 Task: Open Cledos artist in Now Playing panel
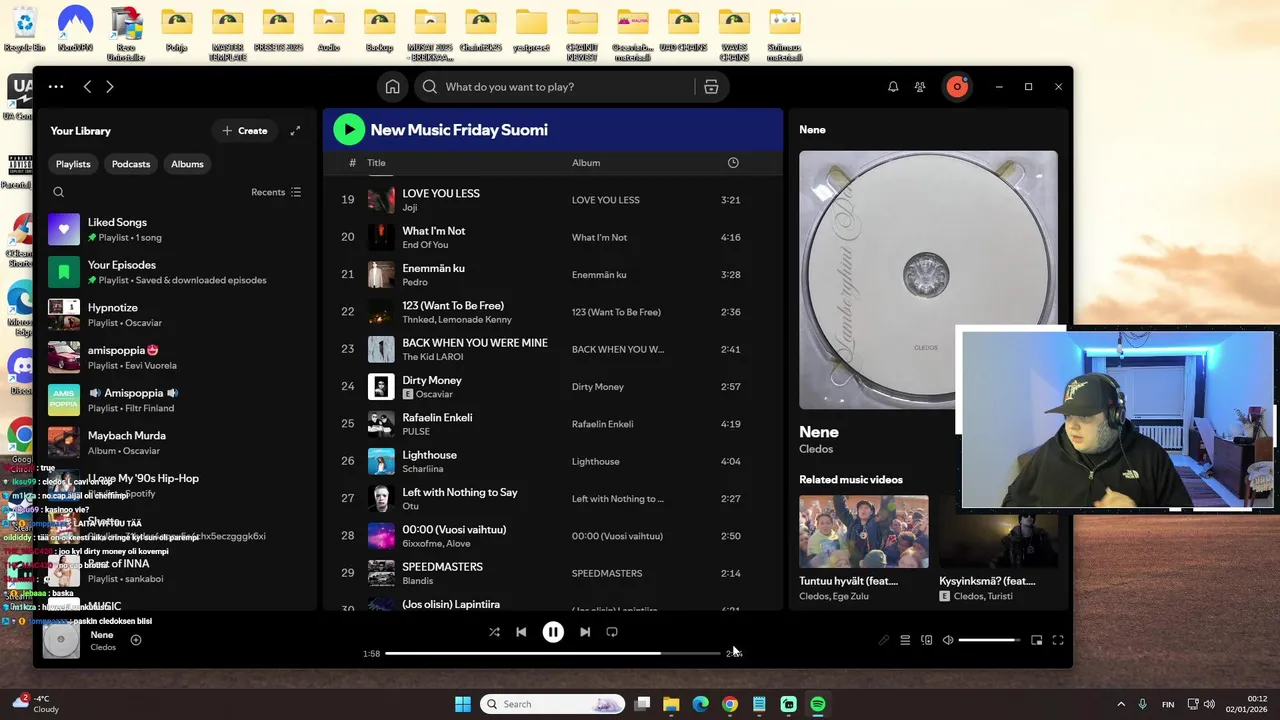click(x=816, y=449)
